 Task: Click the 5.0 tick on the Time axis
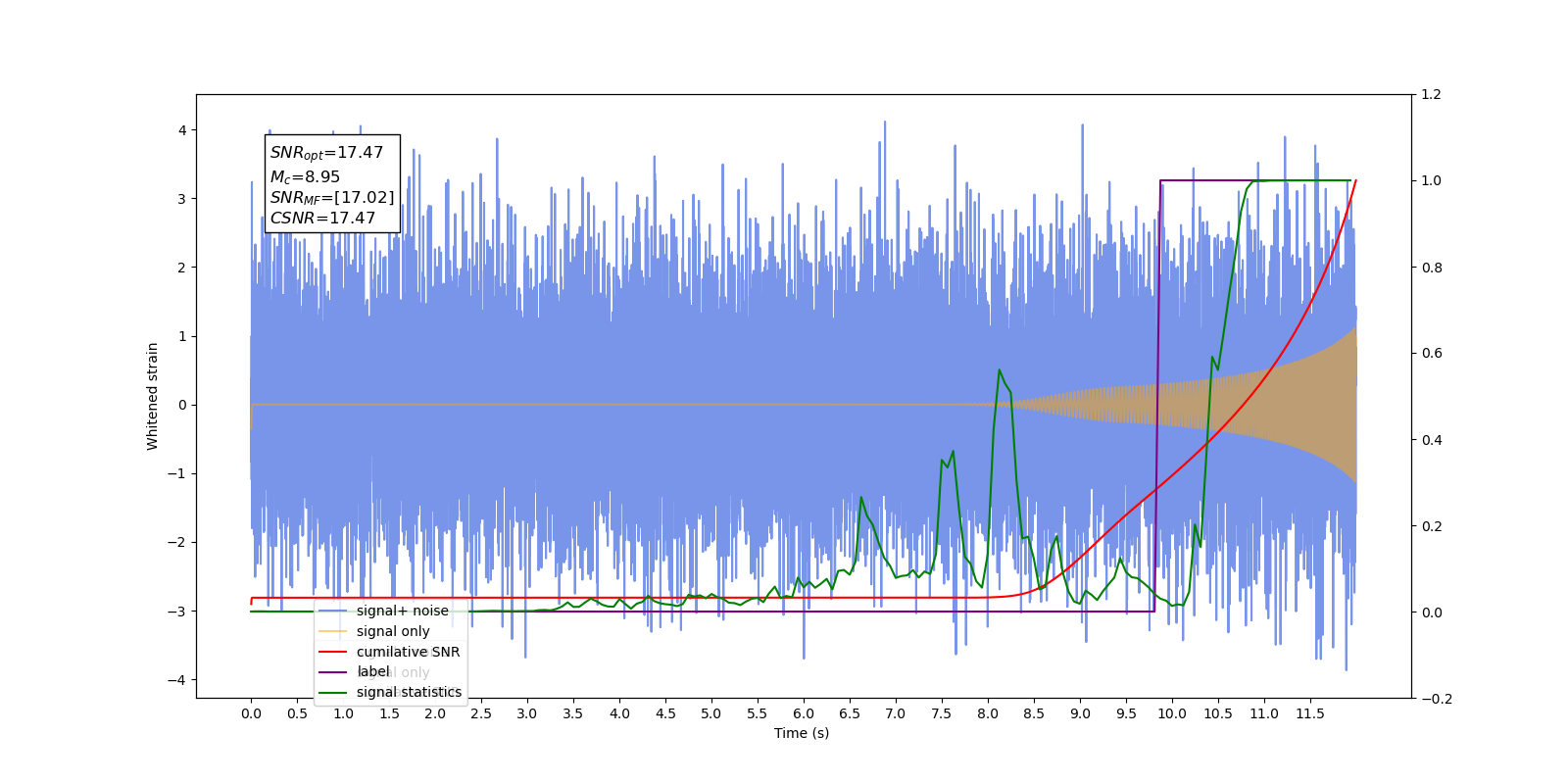[x=711, y=713]
